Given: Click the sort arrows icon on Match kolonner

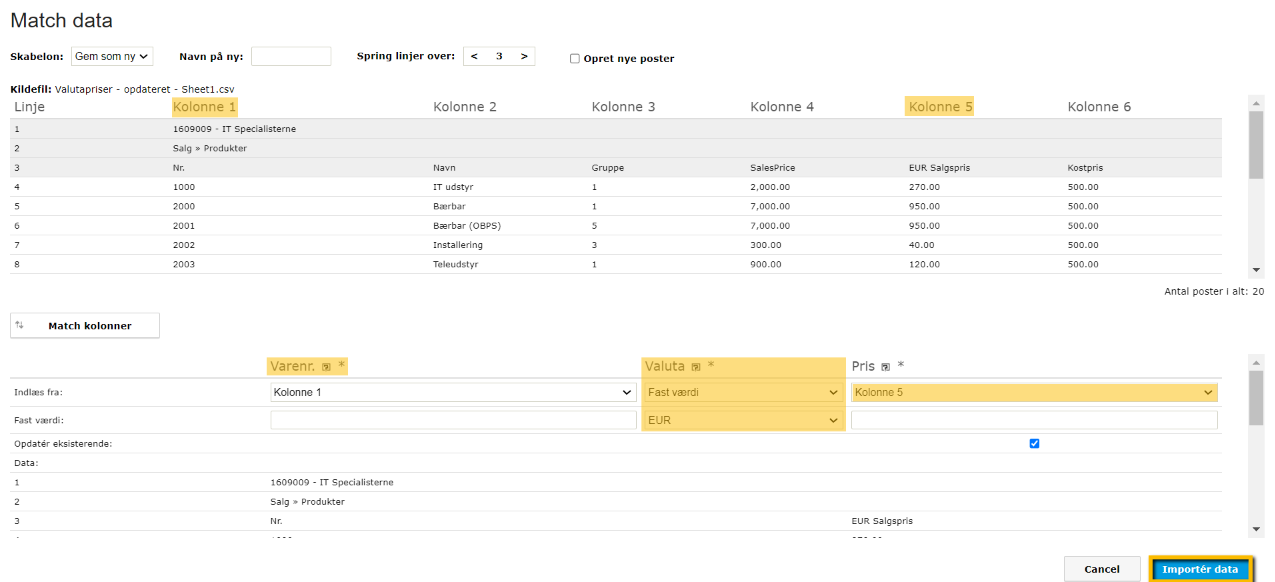Looking at the screenshot, I should 18,324.
